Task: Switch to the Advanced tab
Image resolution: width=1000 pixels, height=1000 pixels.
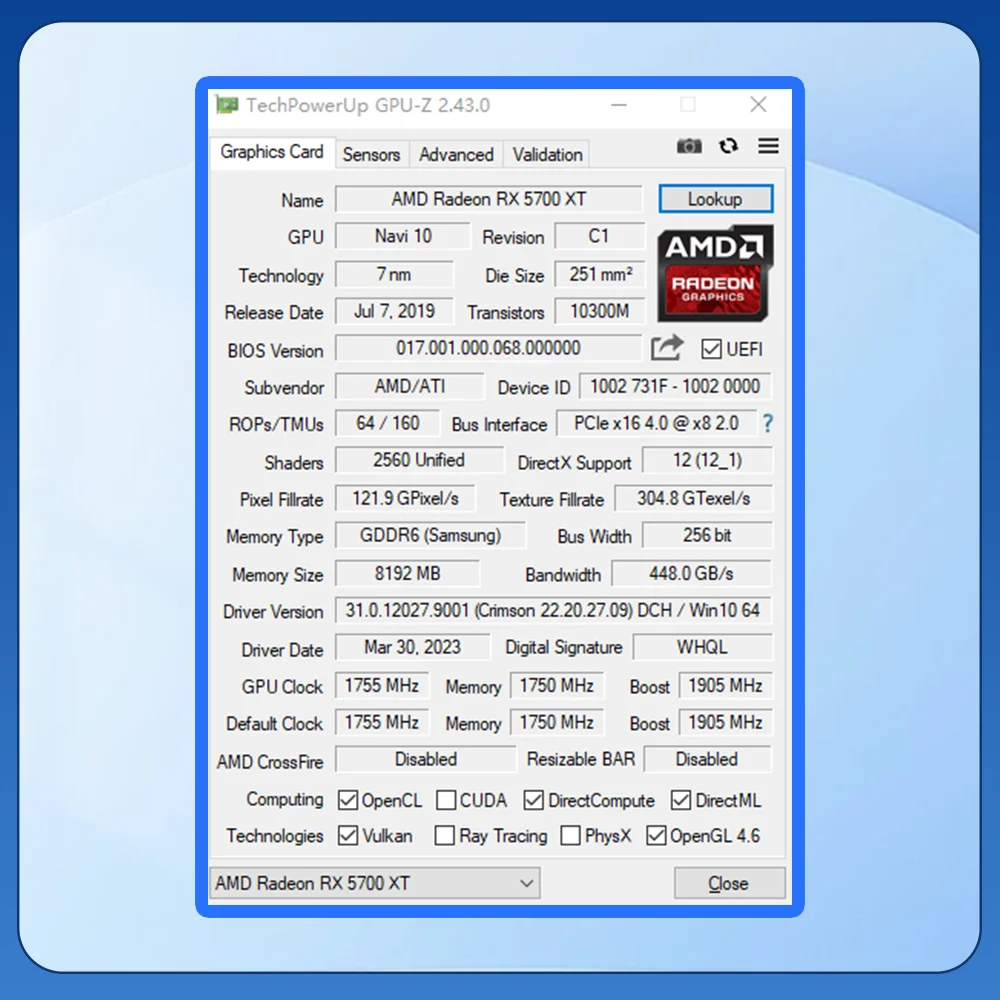Action: [x=456, y=154]
